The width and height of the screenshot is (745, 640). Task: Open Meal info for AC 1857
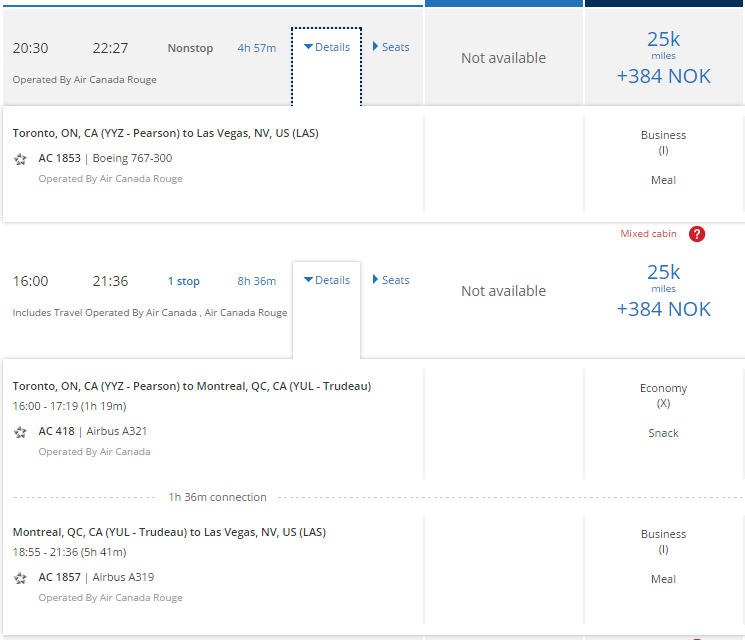coord(663,579)
